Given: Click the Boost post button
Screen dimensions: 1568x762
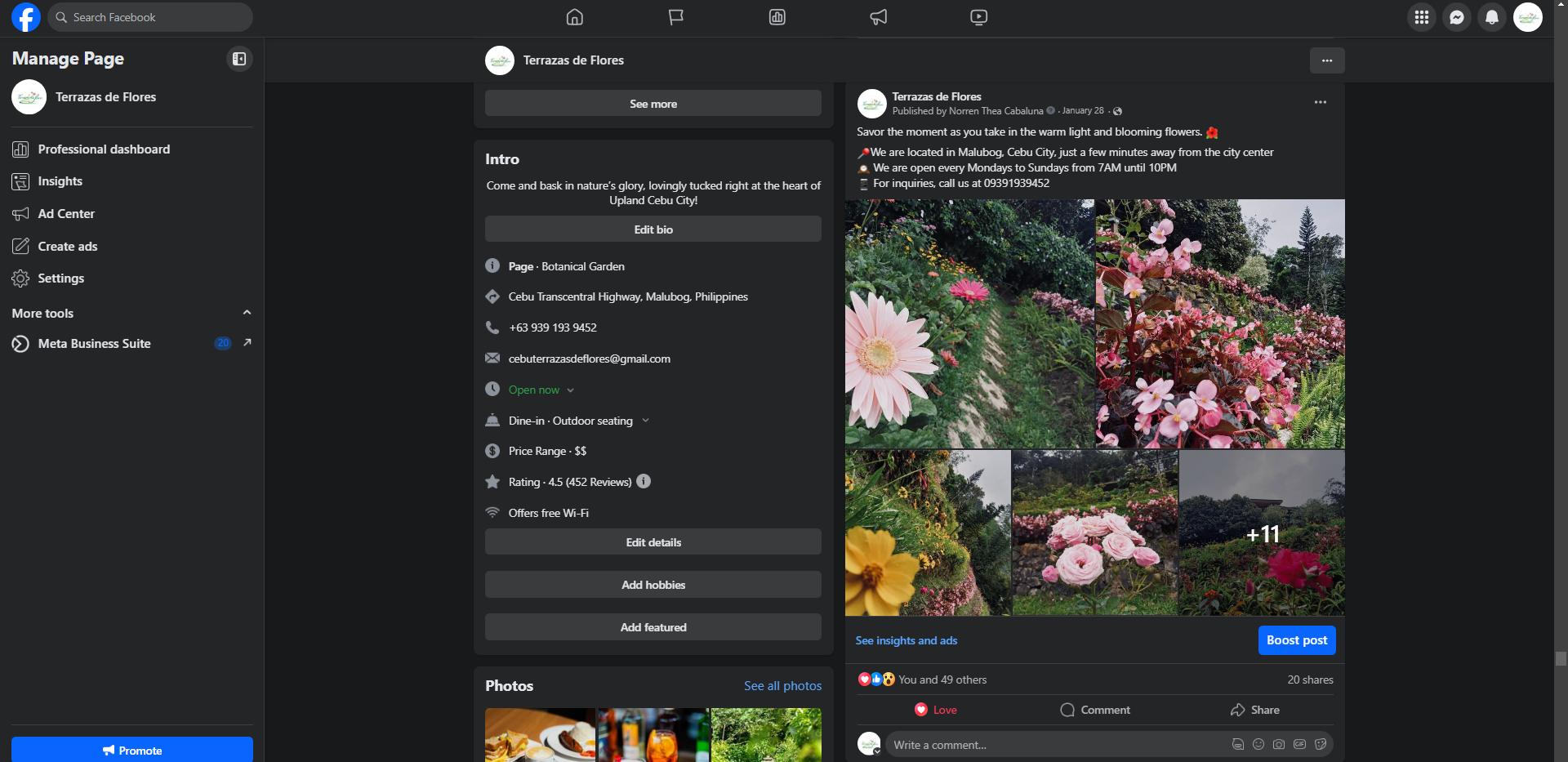Looking at the screenshot, I should tap(1297, 640).
